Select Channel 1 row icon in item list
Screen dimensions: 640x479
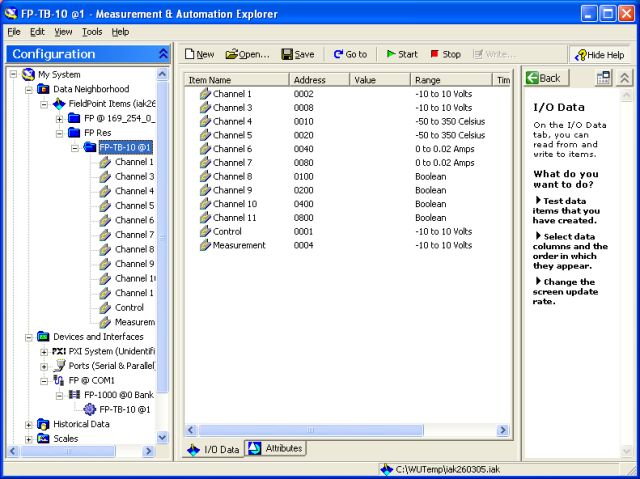[205, 94]
